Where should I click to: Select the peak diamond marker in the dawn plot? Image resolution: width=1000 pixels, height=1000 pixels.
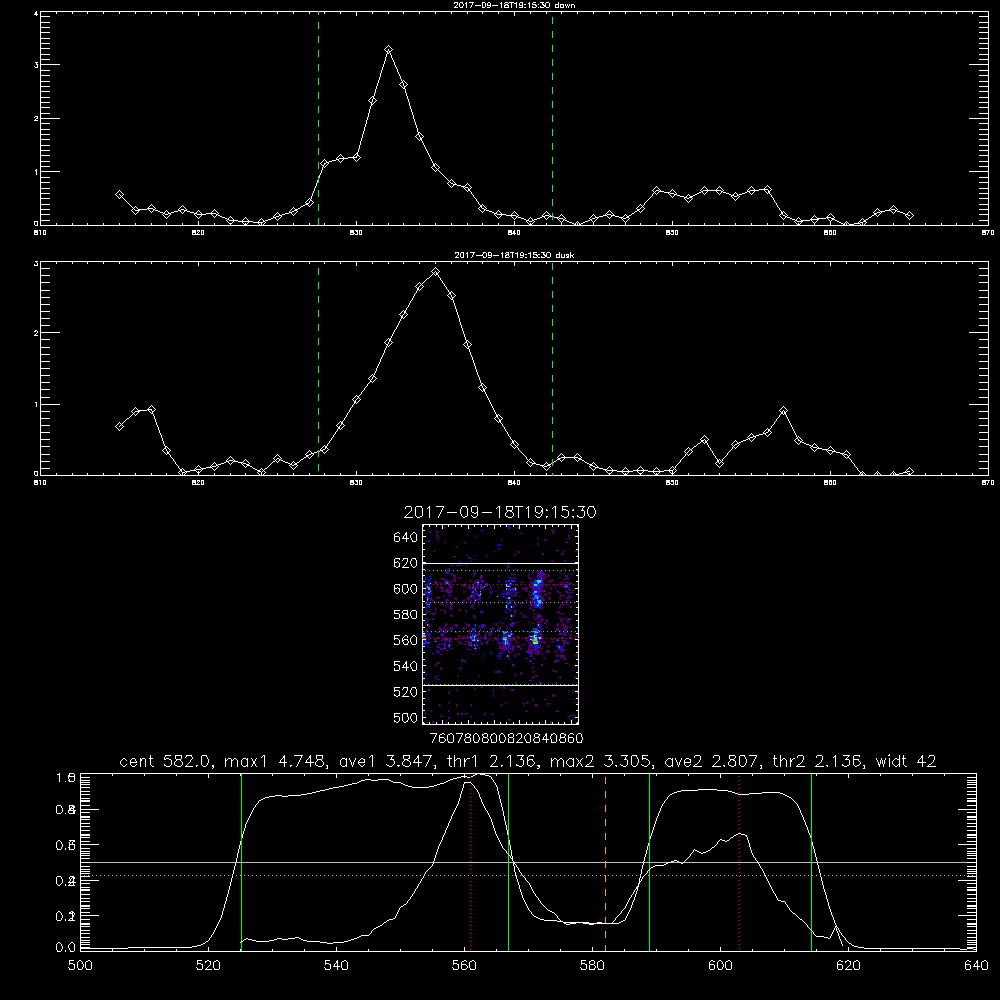click(388, 50)
